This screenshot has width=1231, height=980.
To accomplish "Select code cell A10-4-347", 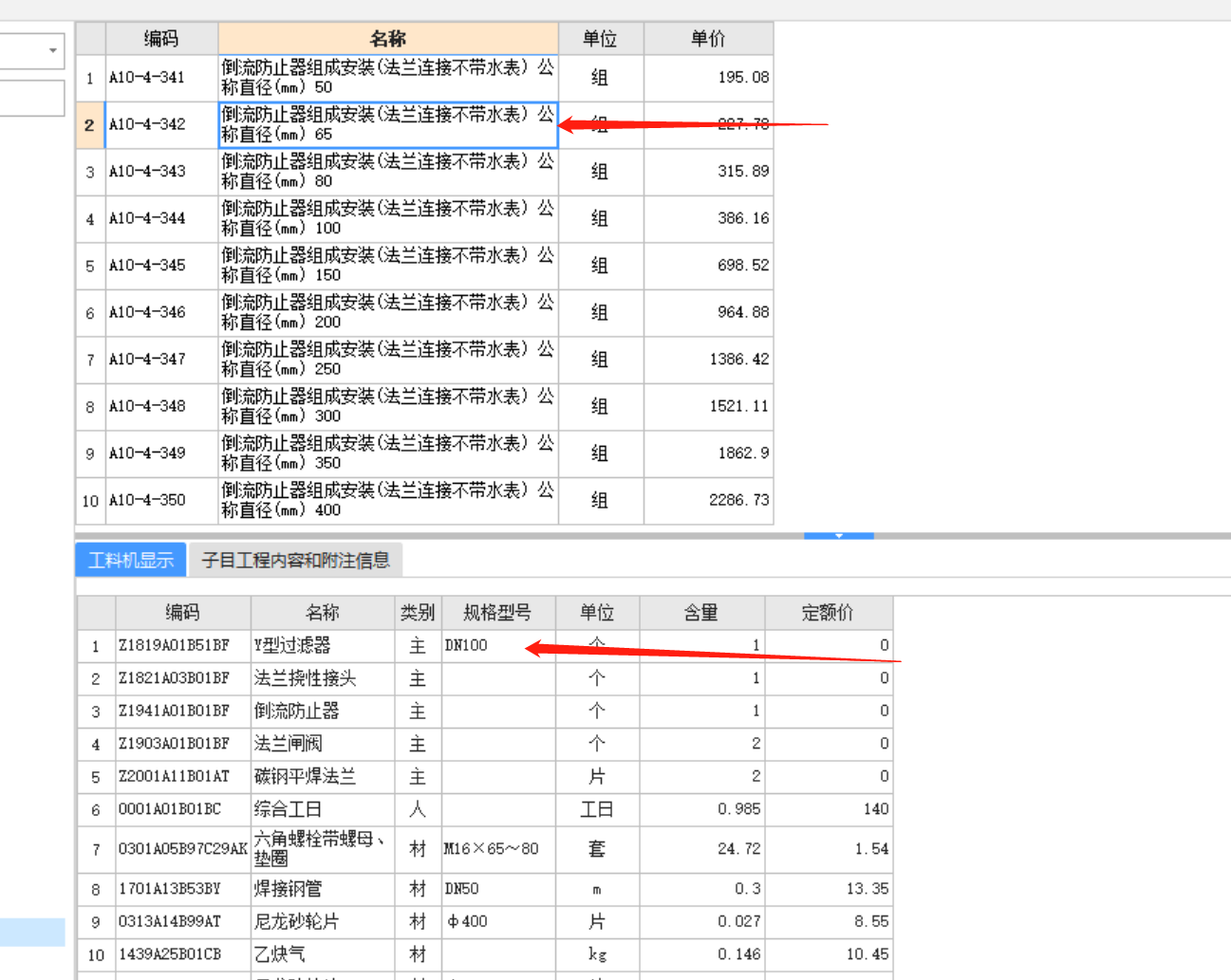I will point(161,360).
